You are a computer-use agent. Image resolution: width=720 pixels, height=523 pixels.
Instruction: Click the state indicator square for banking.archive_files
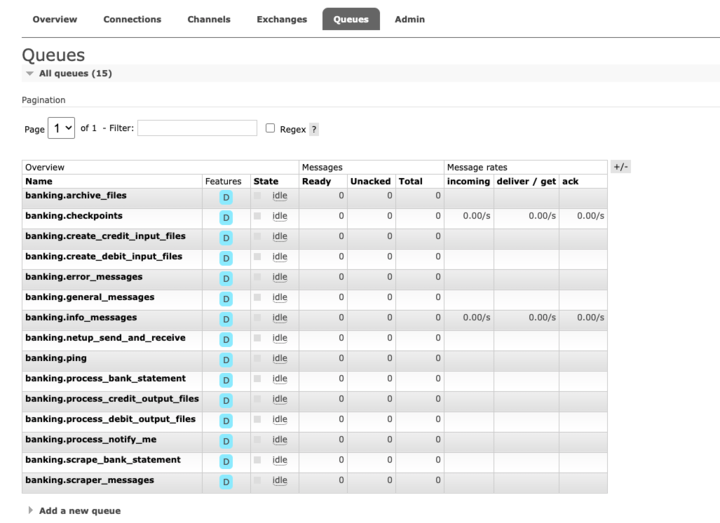(x=257, y=196)
